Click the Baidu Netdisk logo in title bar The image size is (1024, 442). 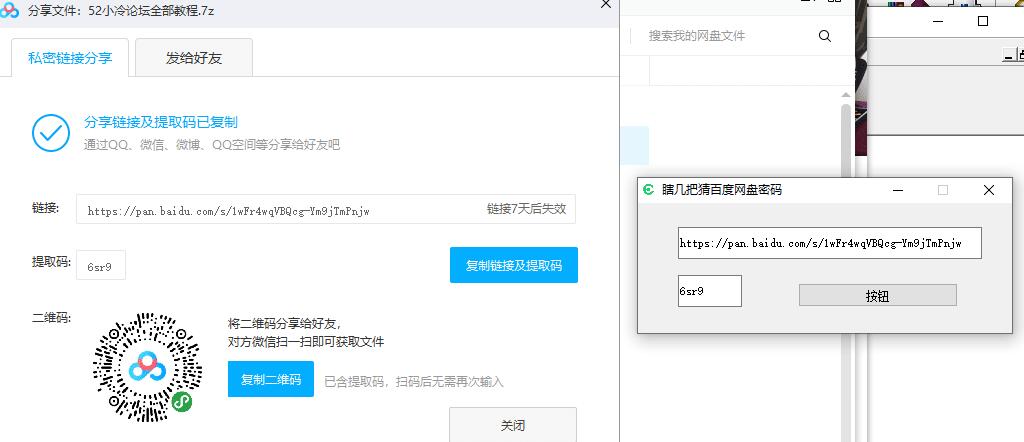[x=10, y=11]
